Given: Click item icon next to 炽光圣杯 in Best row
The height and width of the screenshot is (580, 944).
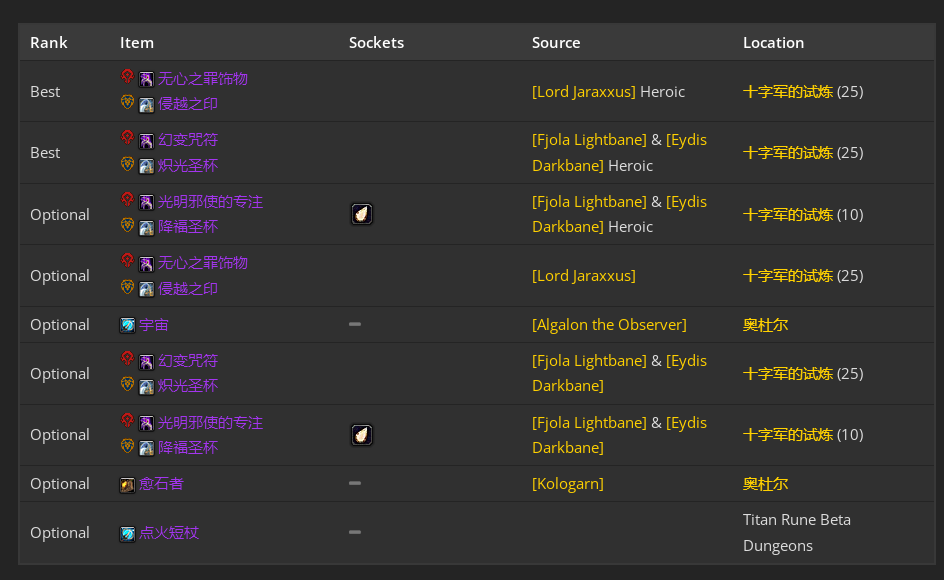Looking at the screenshot, I should (146, 166).
